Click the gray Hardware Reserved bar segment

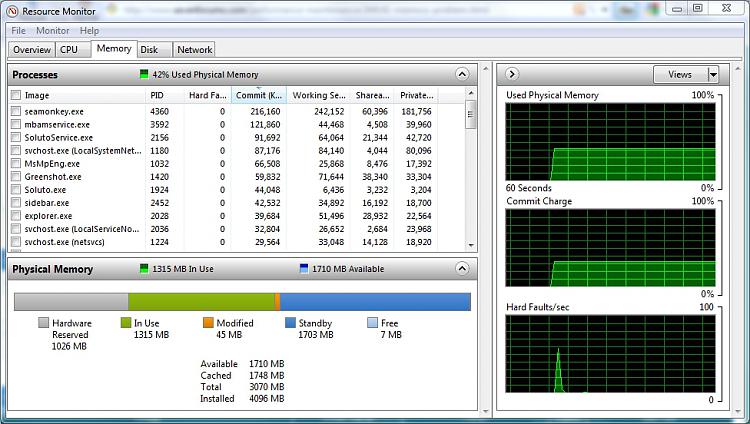pyautogui.click(x=71, y=302)
